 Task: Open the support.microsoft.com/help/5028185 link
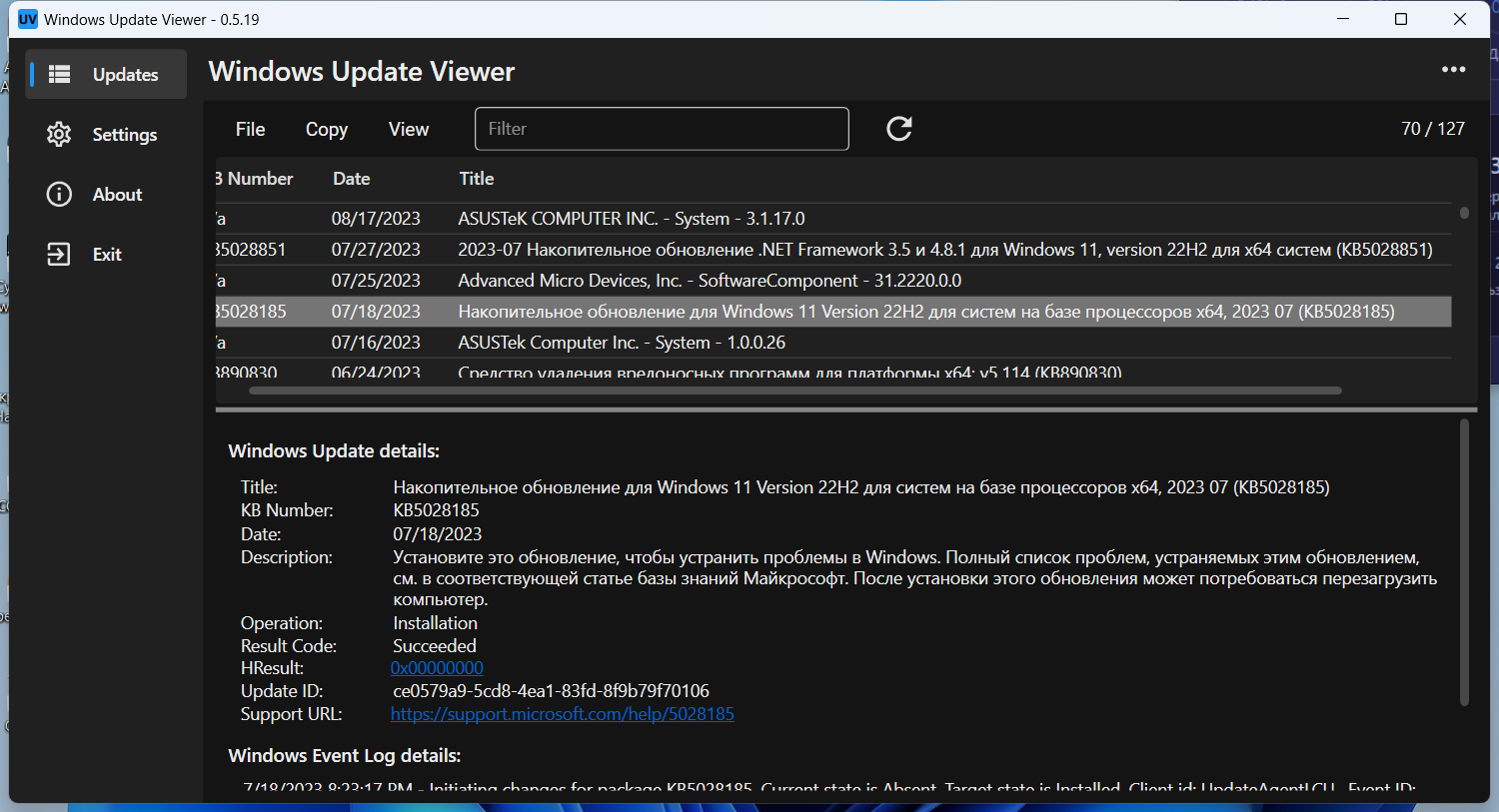[x=563, y=714]
